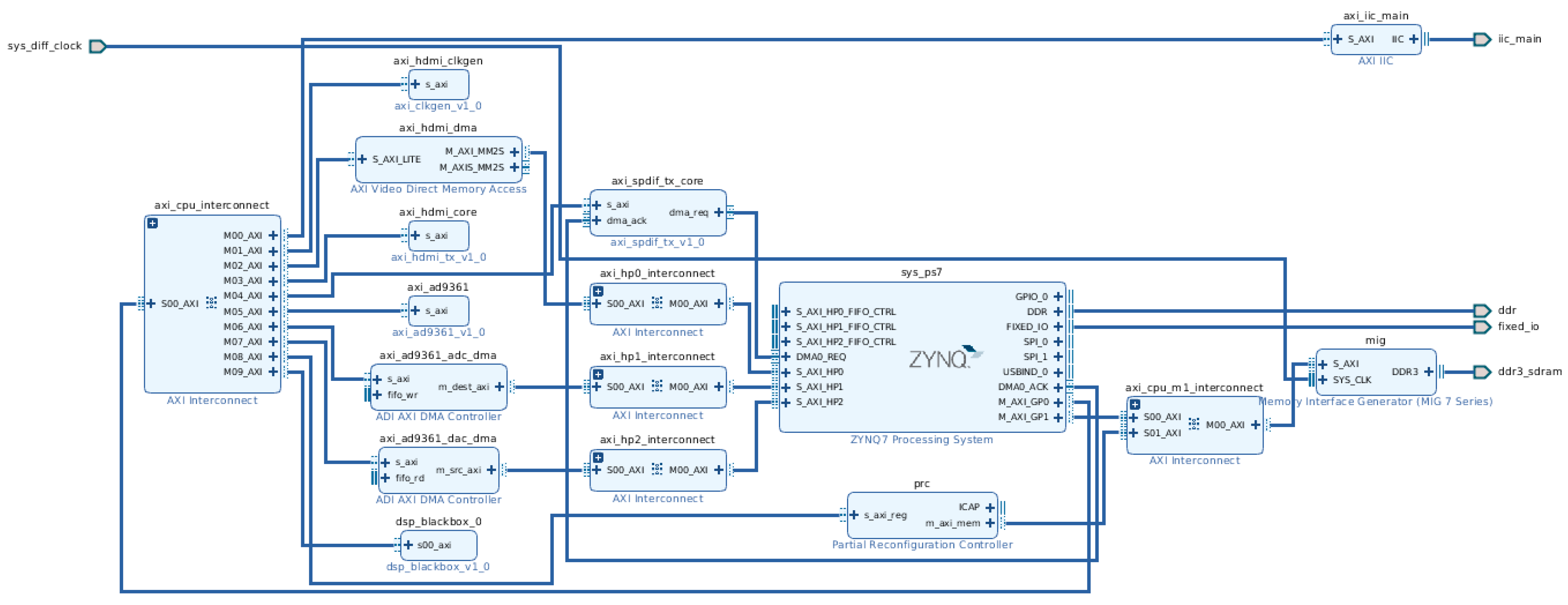This screenshot has width=1568, height=605.
Task: Select the fixed_io external port symbol
Action: [1482, 327]
